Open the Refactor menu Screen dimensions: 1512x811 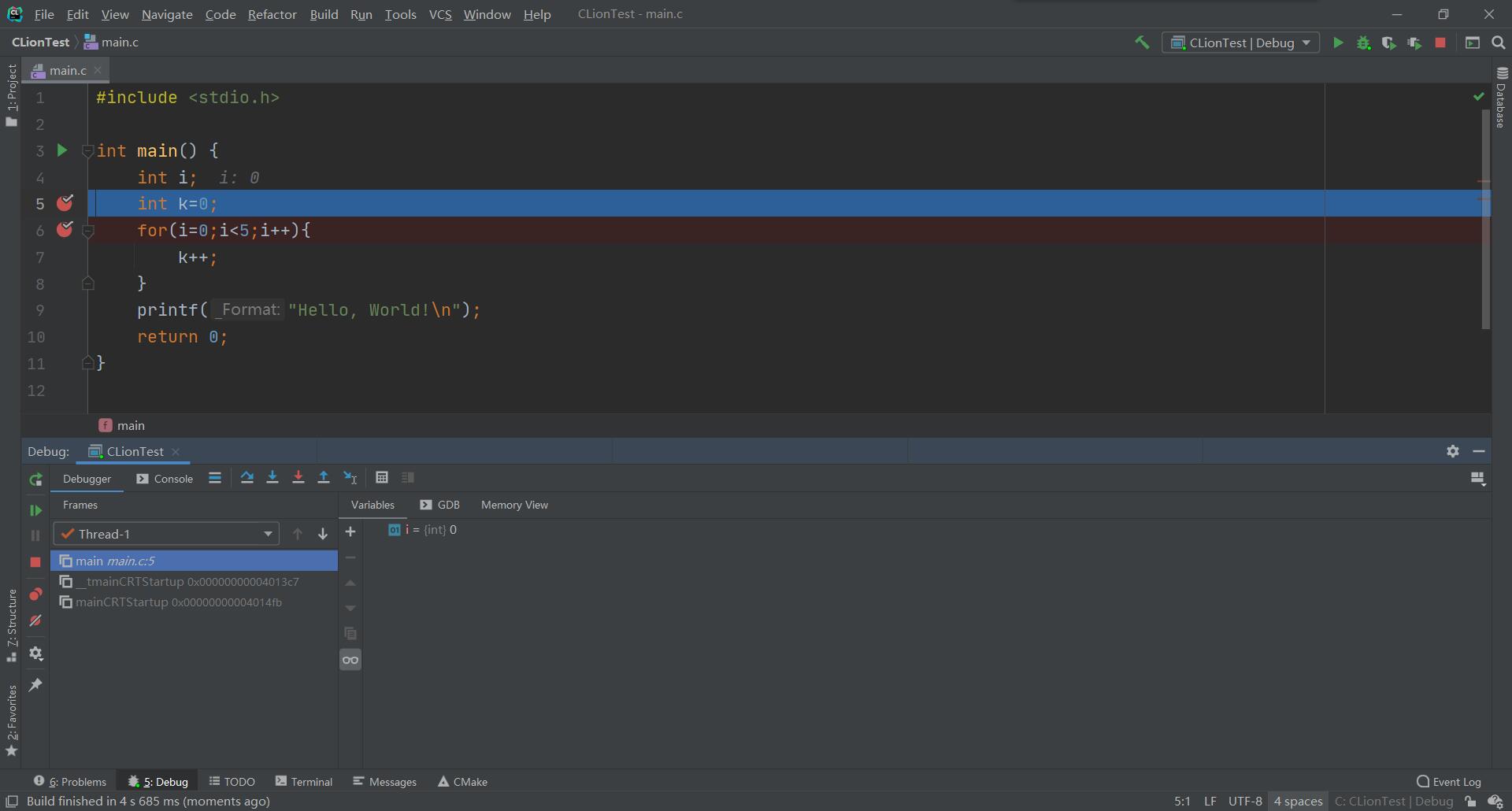click(272, 14)
